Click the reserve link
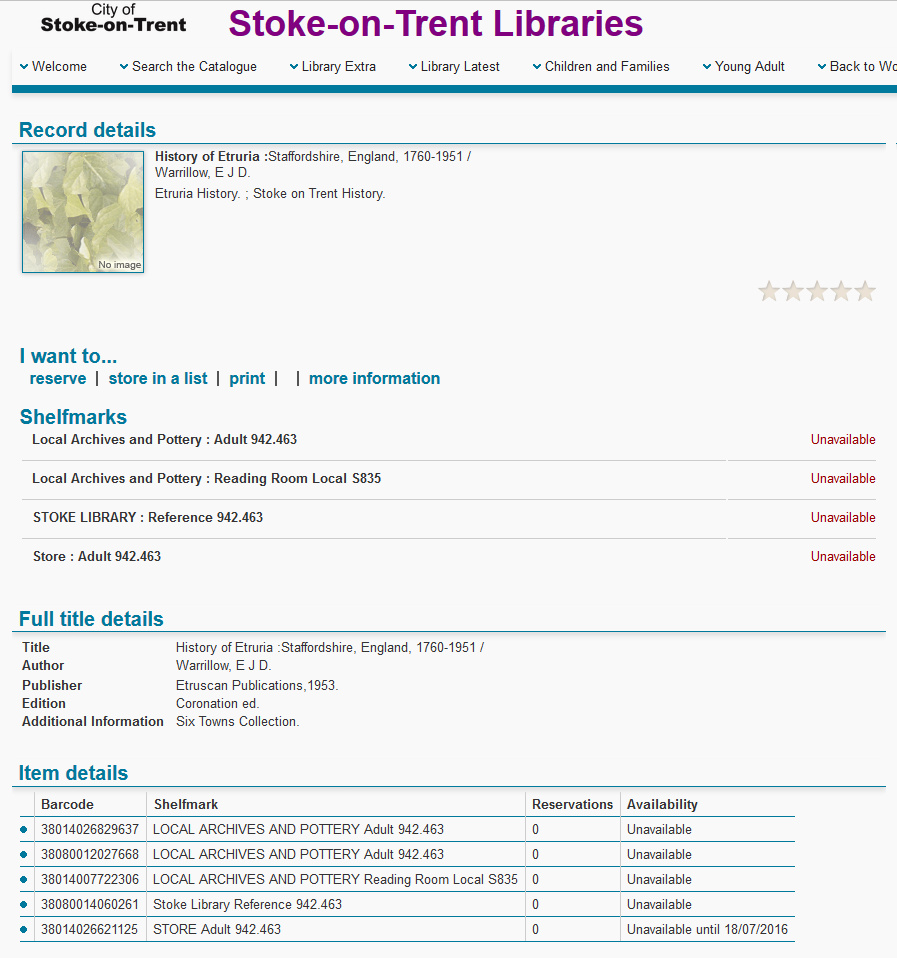 (x=58, y=378)
